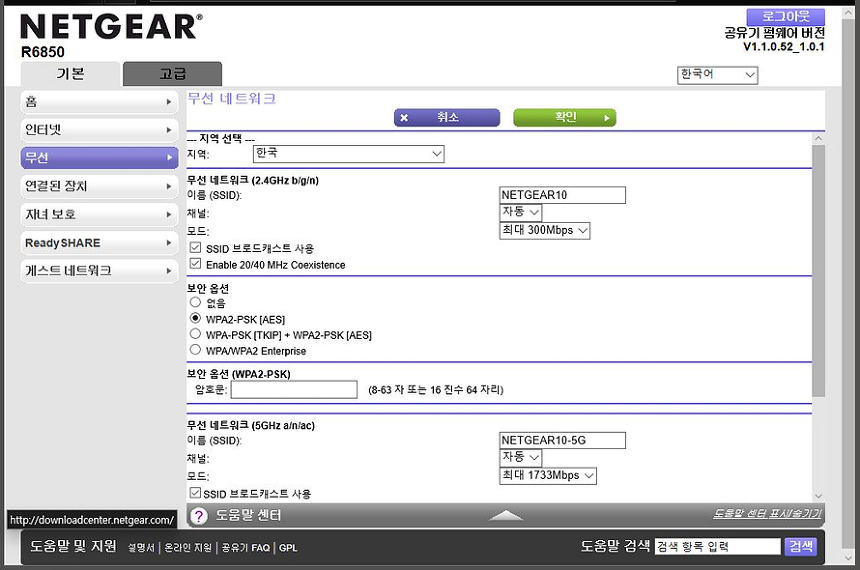Toggle 2.4GHz SSID 브로드캐스트 사용 checkbox

pyautogui.click(x=195, y=248)
